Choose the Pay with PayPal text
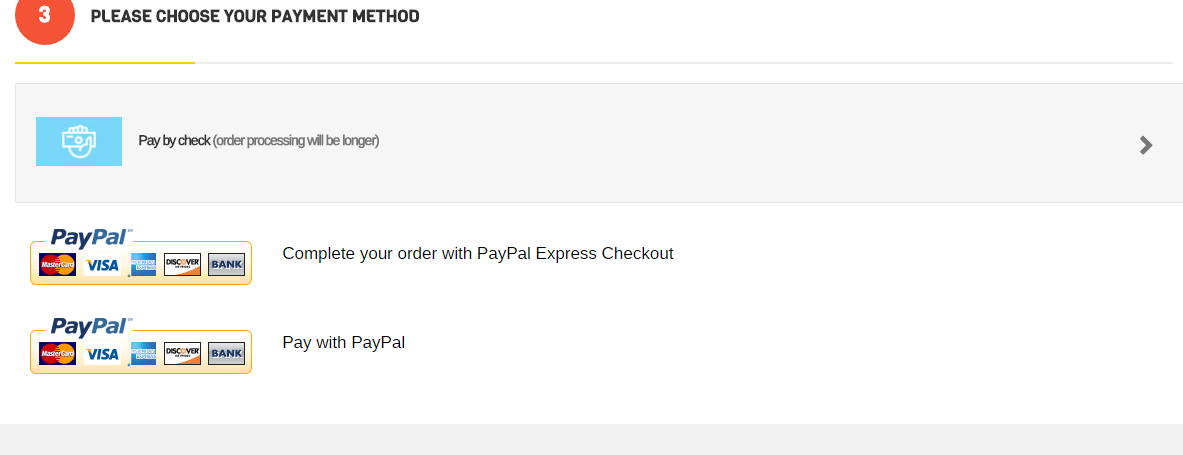 pyautogui.click(x=343, y=343)
